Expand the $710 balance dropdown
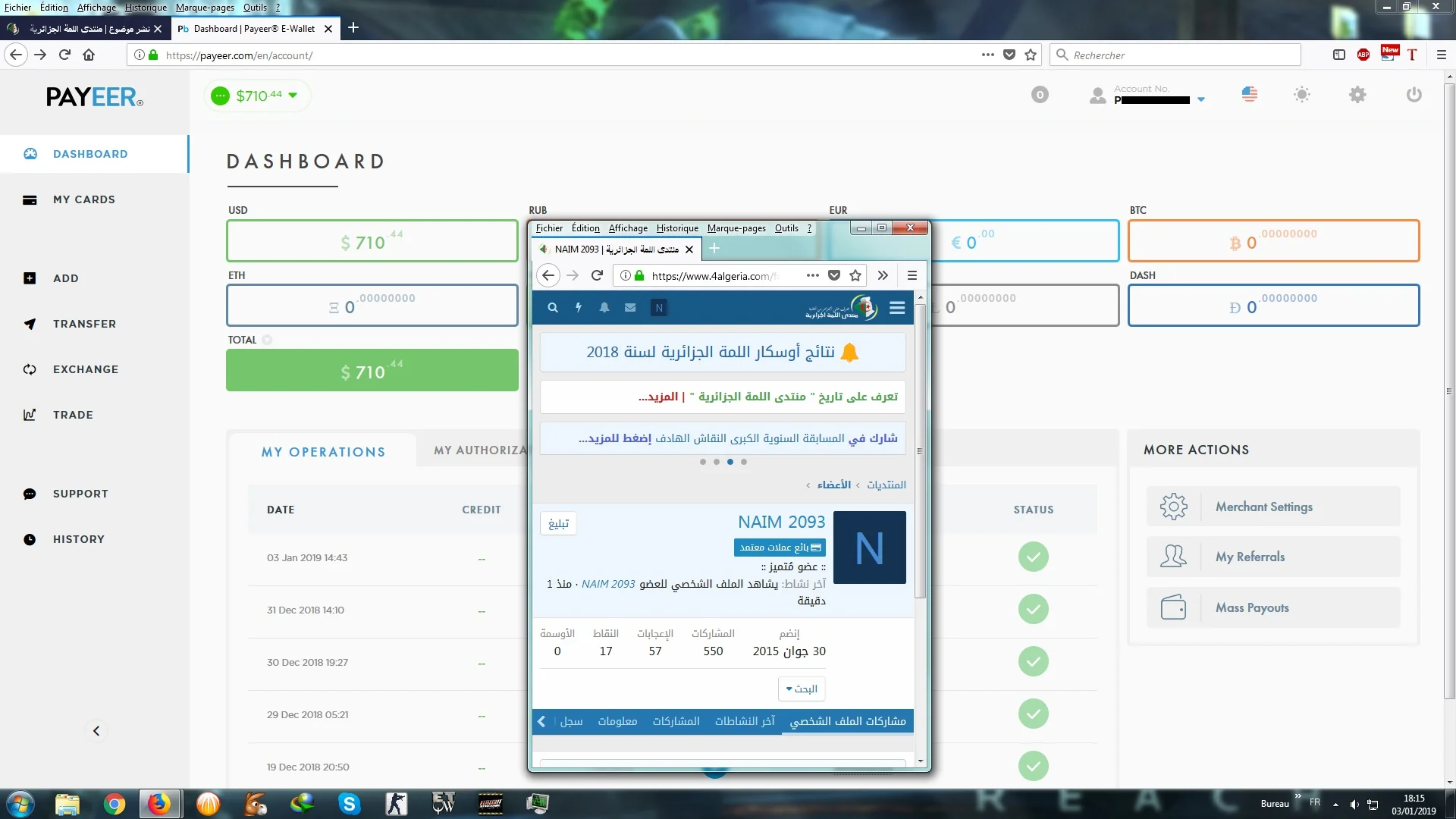This screenshot has height=819, width=1456. [x=293, y=96]
